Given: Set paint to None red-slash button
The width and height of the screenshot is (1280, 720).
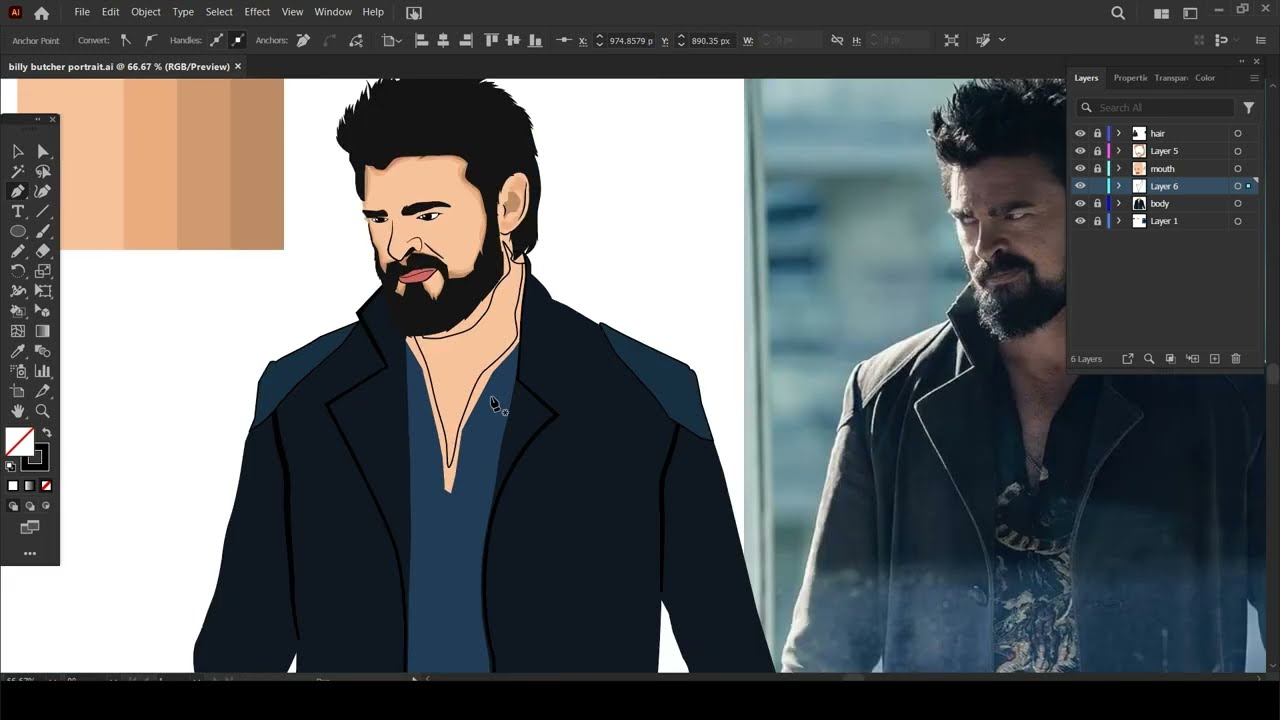Looking at the screenshot, I should (x=46, y=486).
